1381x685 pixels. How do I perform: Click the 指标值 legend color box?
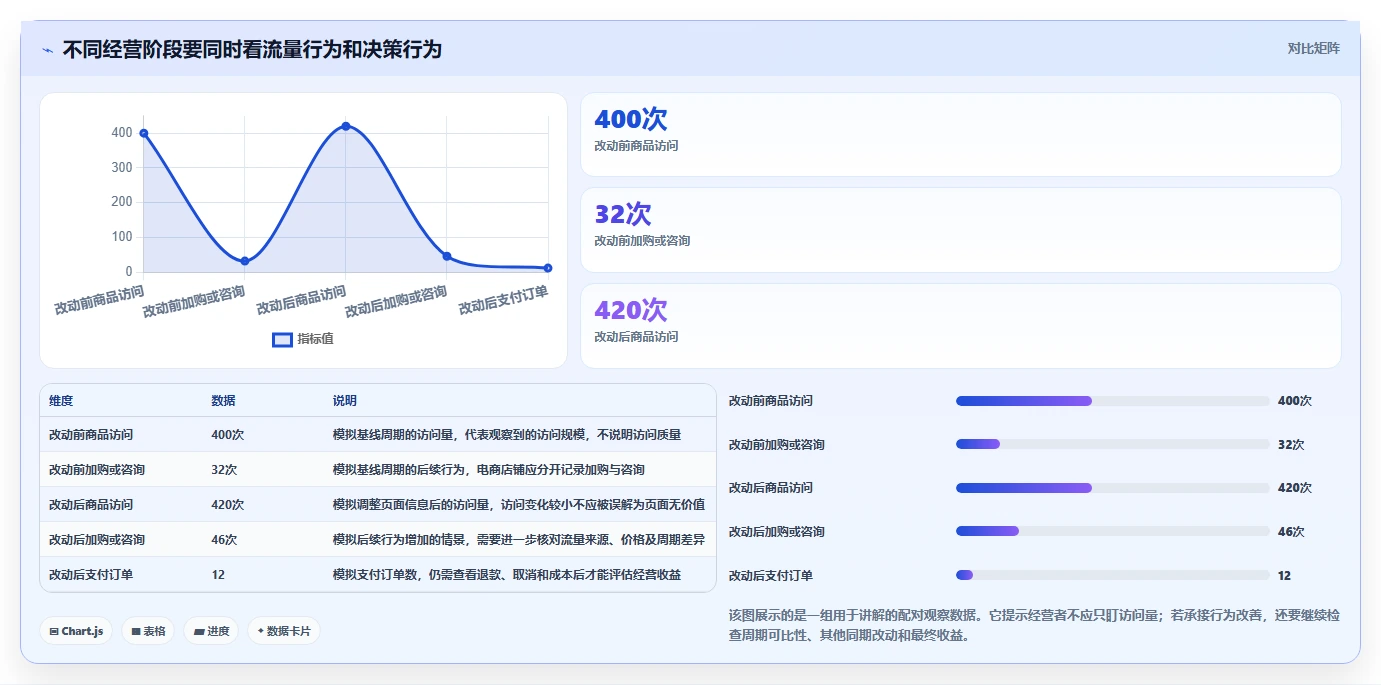(x=282, y=340)
